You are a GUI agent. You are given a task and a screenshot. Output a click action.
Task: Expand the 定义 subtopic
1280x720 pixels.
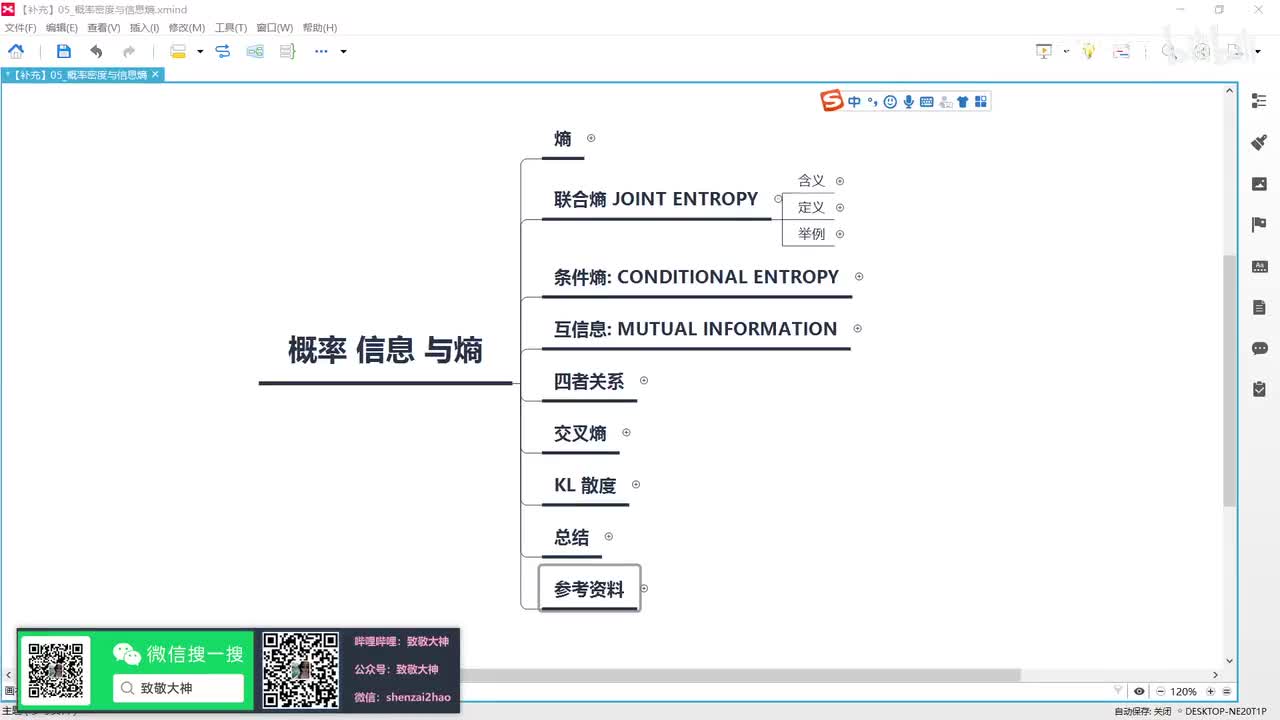pos(840,207)
